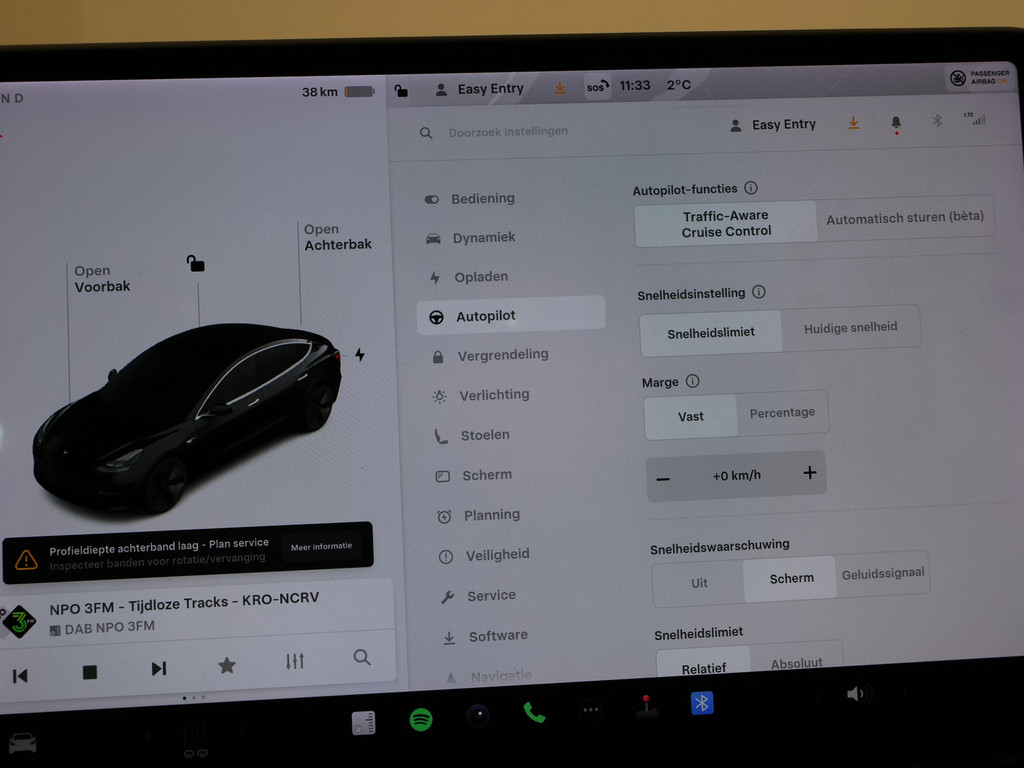Viewport: 1024px width, 768px height.
Task: Open the notifications bell icon
Action: click(x=896, y=123)
